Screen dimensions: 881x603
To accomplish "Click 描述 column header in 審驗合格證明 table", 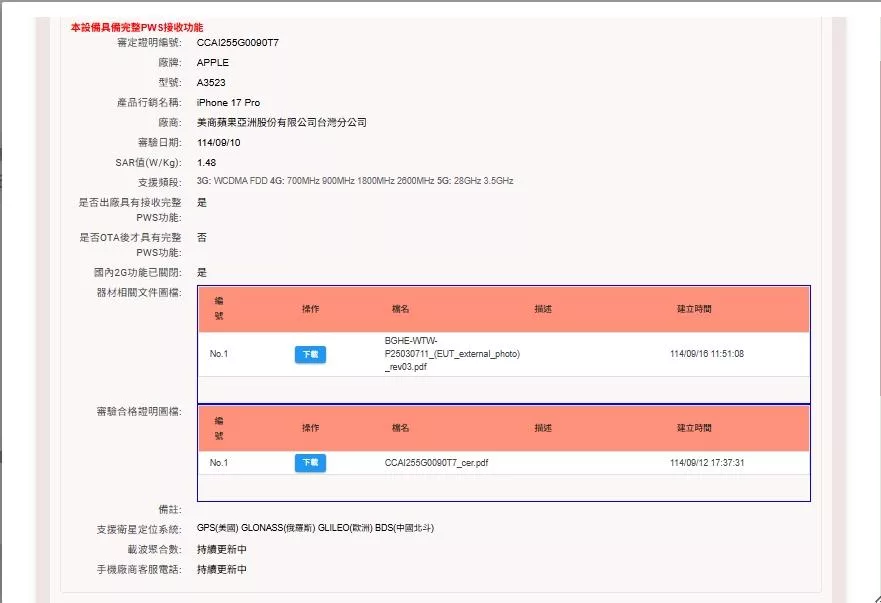I will (543, 428).
